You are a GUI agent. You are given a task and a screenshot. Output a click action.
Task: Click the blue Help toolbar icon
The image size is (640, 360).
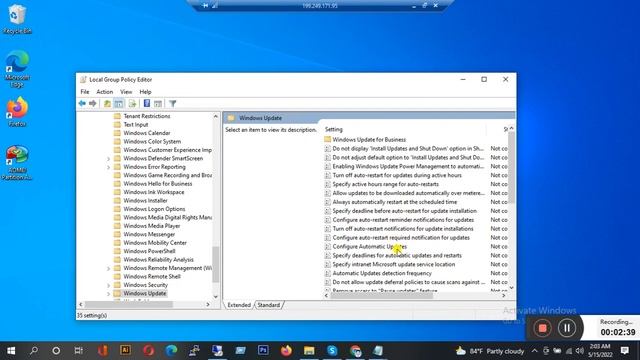pyautogui.click(x=147, y=104)
